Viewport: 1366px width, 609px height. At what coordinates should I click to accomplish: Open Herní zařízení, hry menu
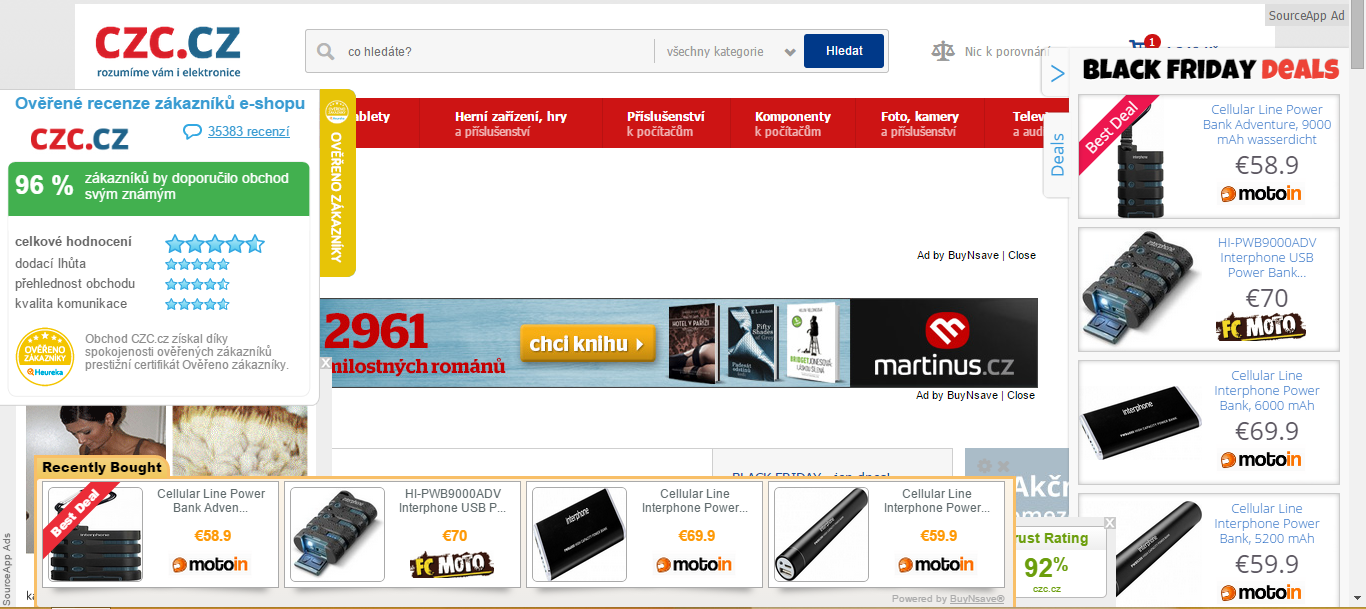click(511, 123)
